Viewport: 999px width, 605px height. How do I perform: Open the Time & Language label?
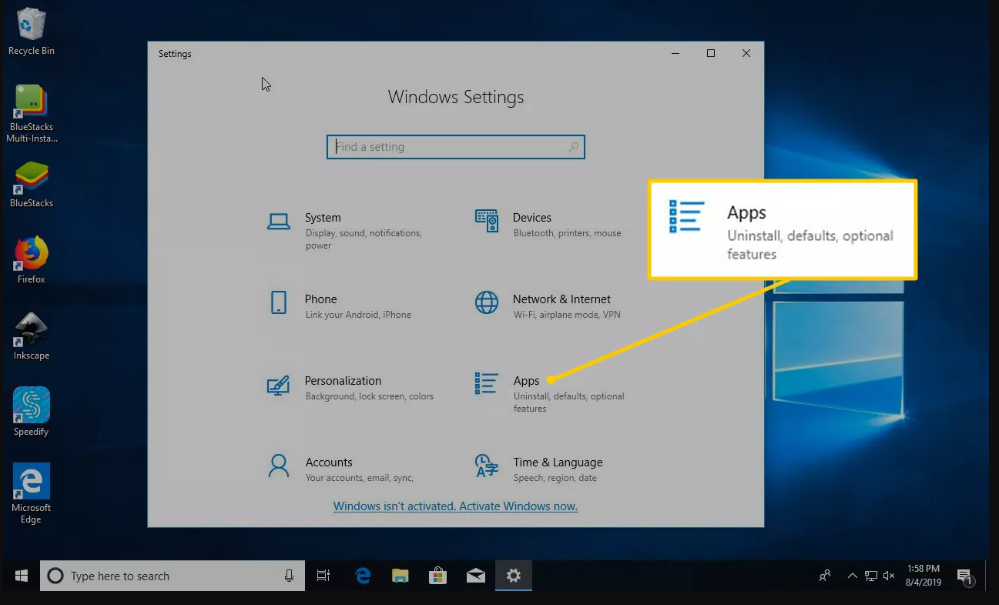point(557,462)
